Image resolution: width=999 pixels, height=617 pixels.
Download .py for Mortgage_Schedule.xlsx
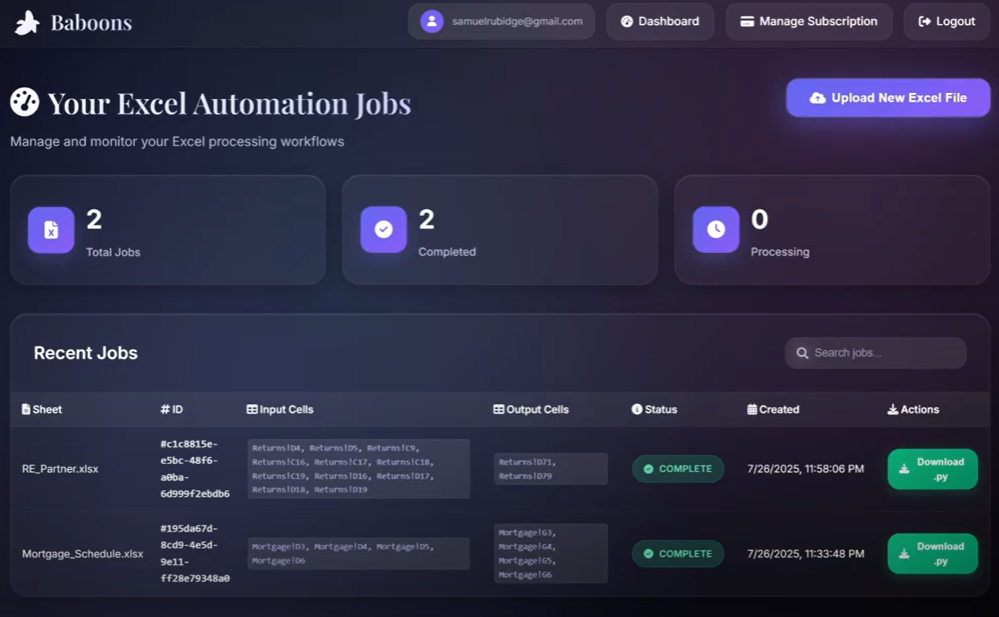click(932, 554)
